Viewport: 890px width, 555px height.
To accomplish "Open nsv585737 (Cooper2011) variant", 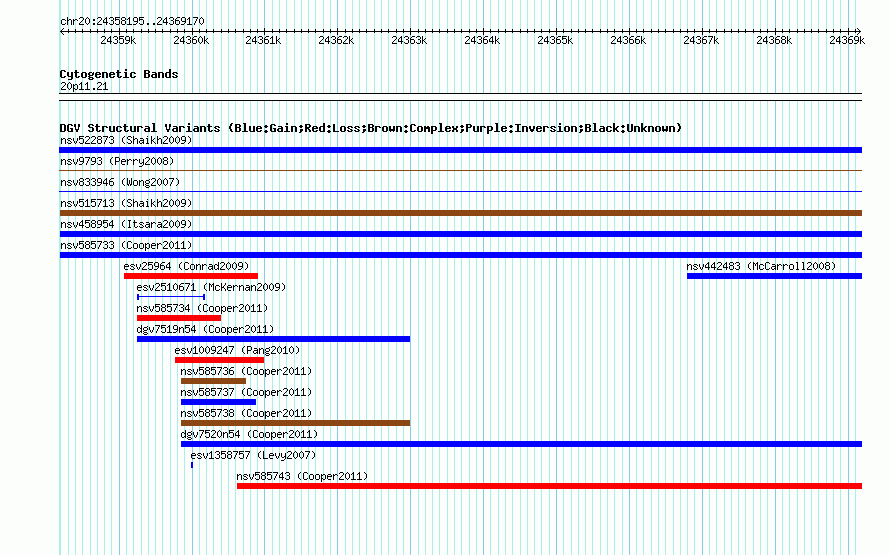I will (x=246, y=392).
